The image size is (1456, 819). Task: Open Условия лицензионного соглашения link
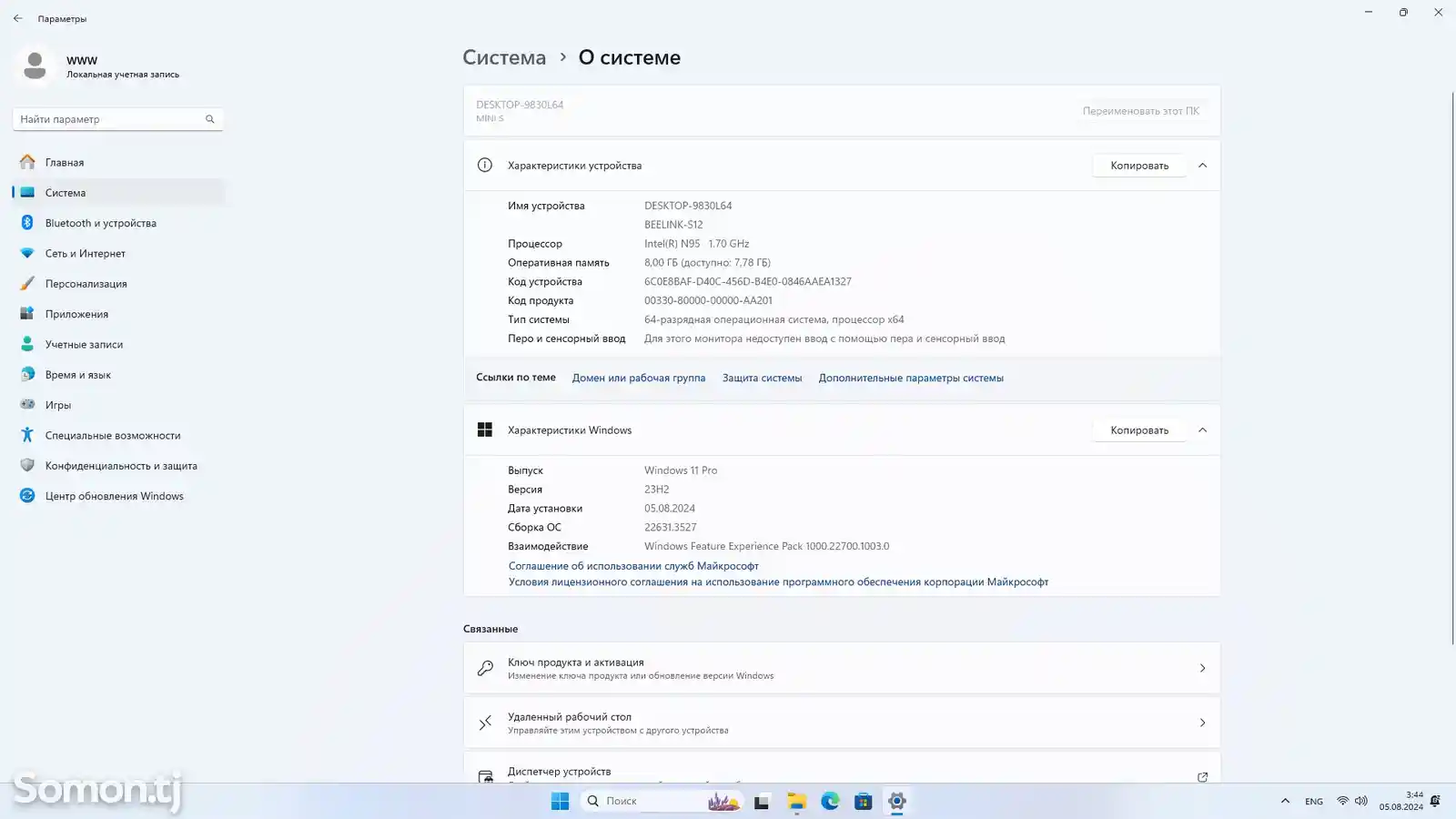778,581
